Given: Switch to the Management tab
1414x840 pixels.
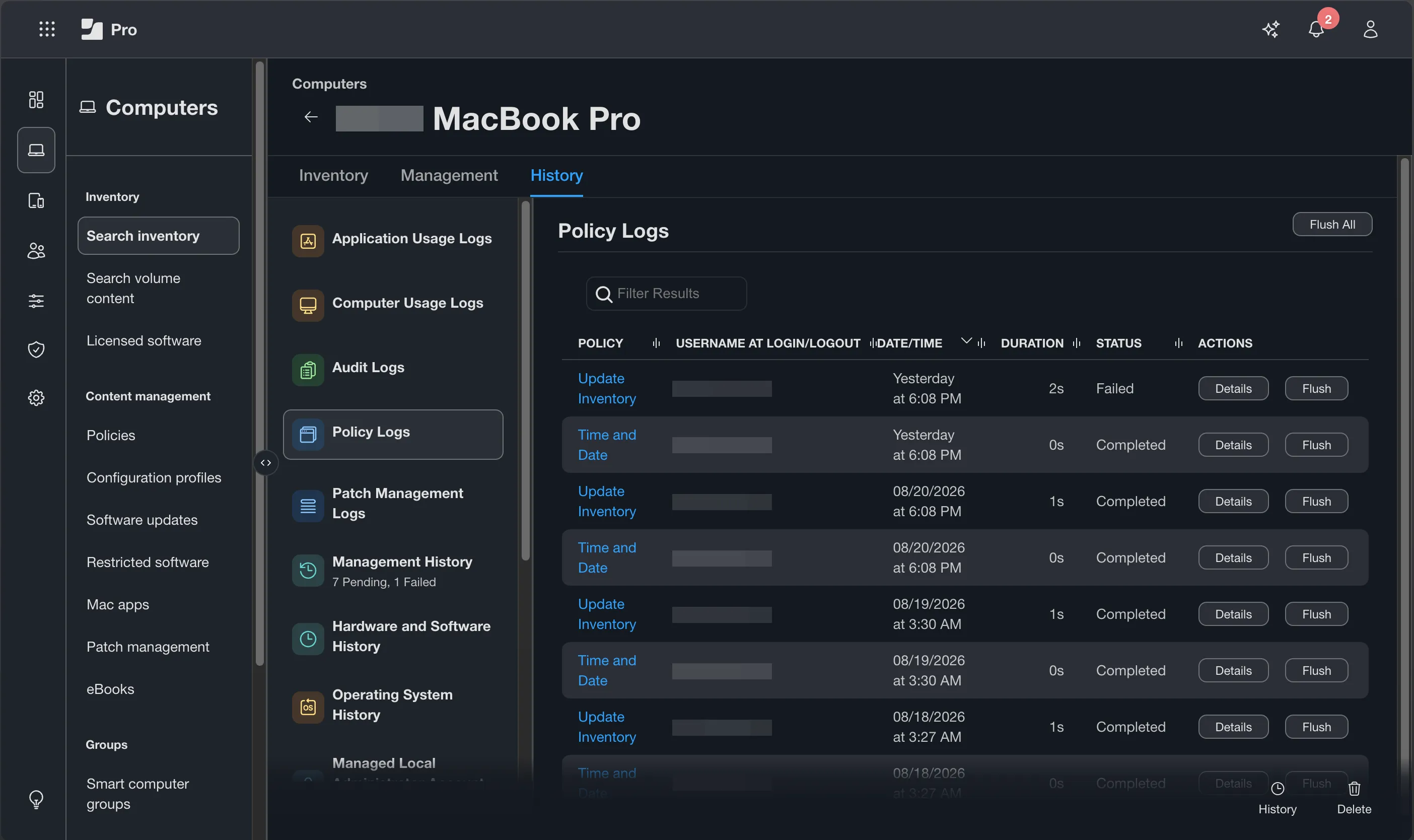Looking at the screenshot, I should coord(449,175).
